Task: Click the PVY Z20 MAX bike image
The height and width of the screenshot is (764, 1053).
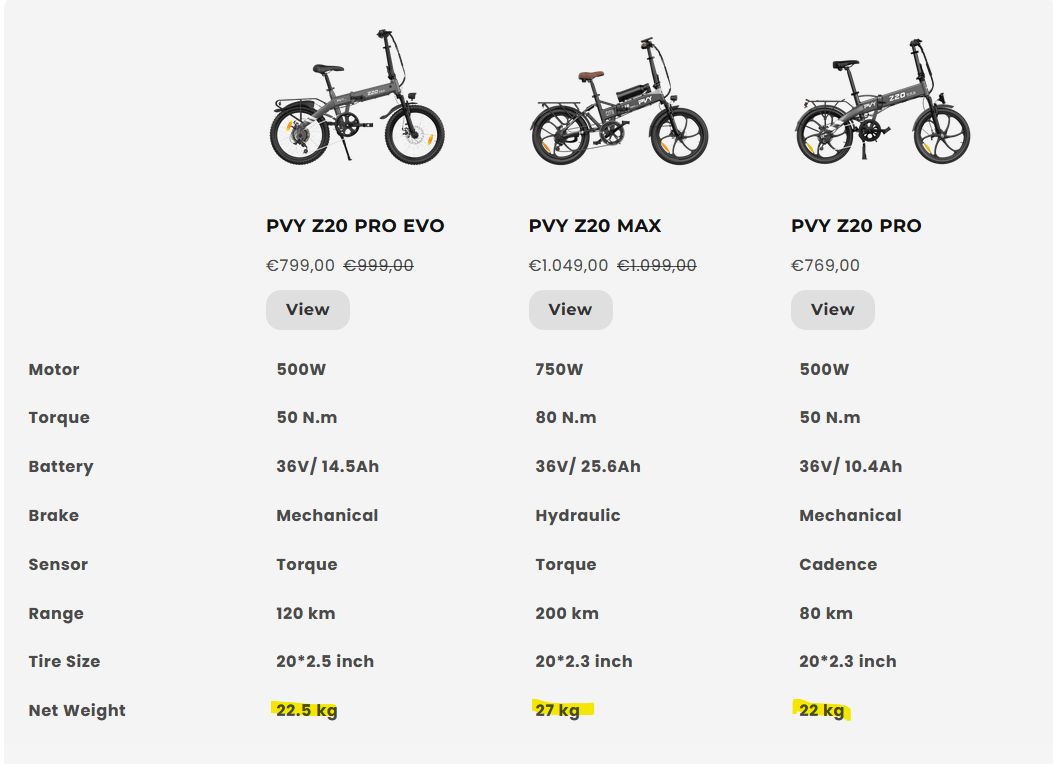Action: (x=619, y=101)
